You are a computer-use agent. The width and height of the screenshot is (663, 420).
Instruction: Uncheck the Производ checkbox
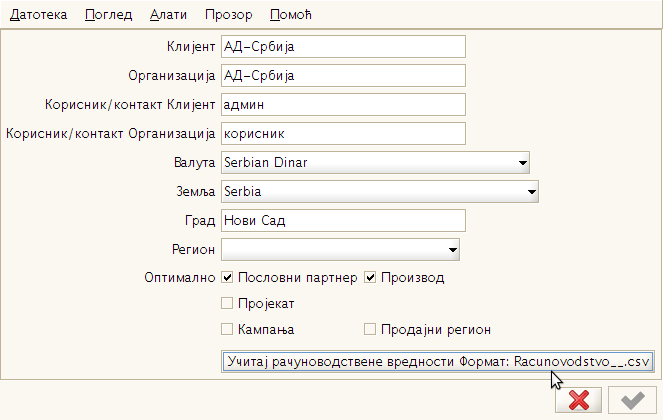(370, 277)
